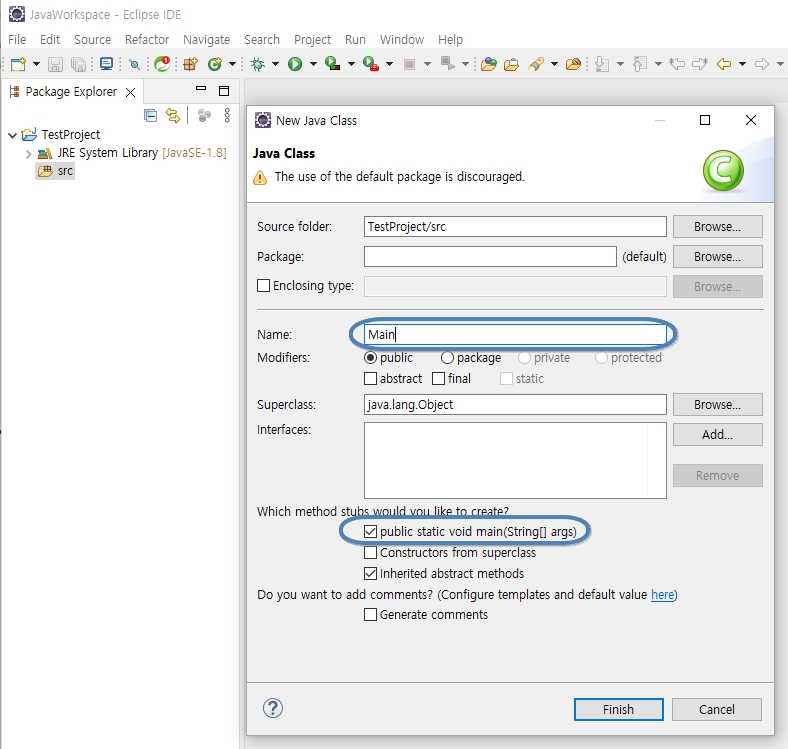The image size is (788, 749).
Task: Click the 'here' templates link
Action: tap(663, 595)
